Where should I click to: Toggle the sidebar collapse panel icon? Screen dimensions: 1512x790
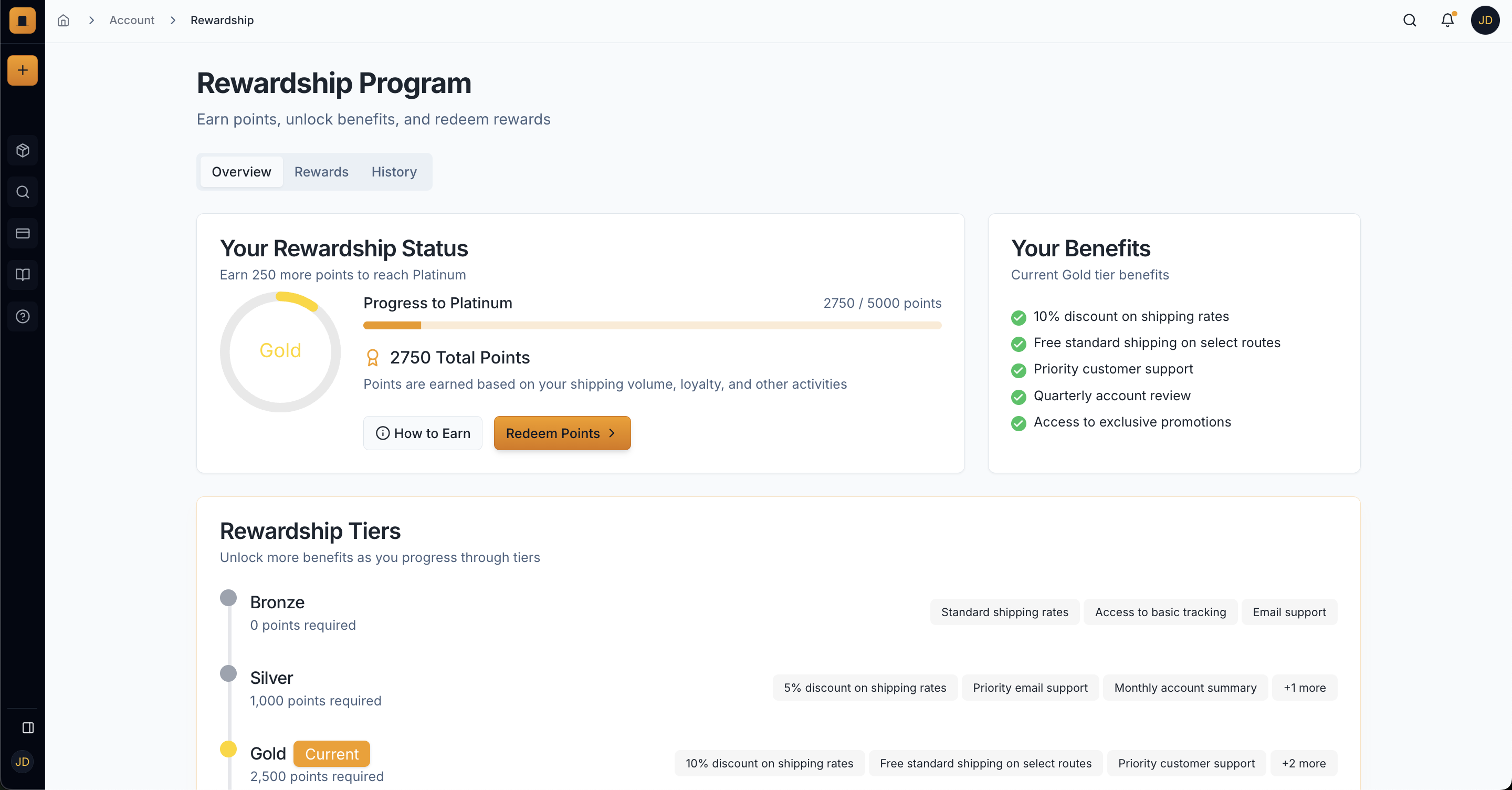pyautogui.click(x=28, y=727)
